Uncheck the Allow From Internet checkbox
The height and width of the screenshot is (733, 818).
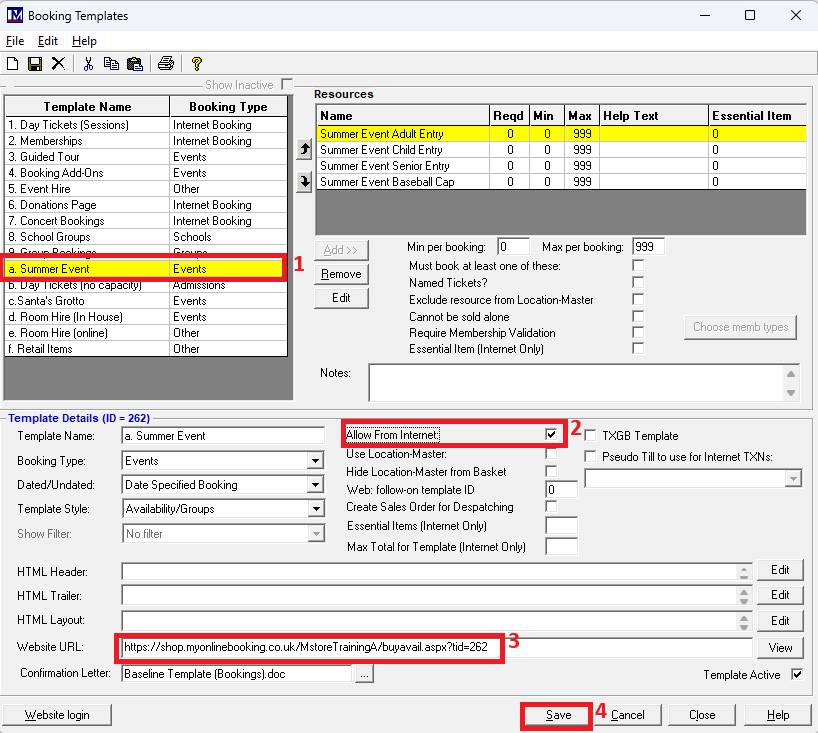pos(551,435)
